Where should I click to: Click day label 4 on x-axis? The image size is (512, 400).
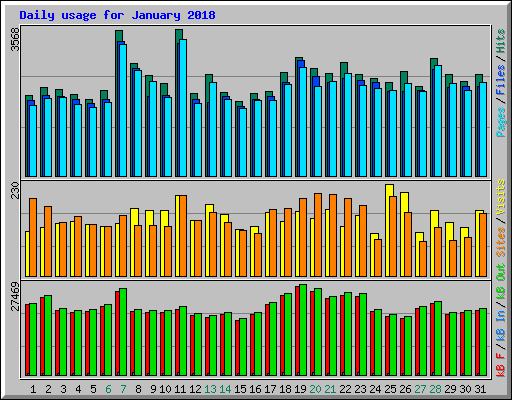click(78, 389)
